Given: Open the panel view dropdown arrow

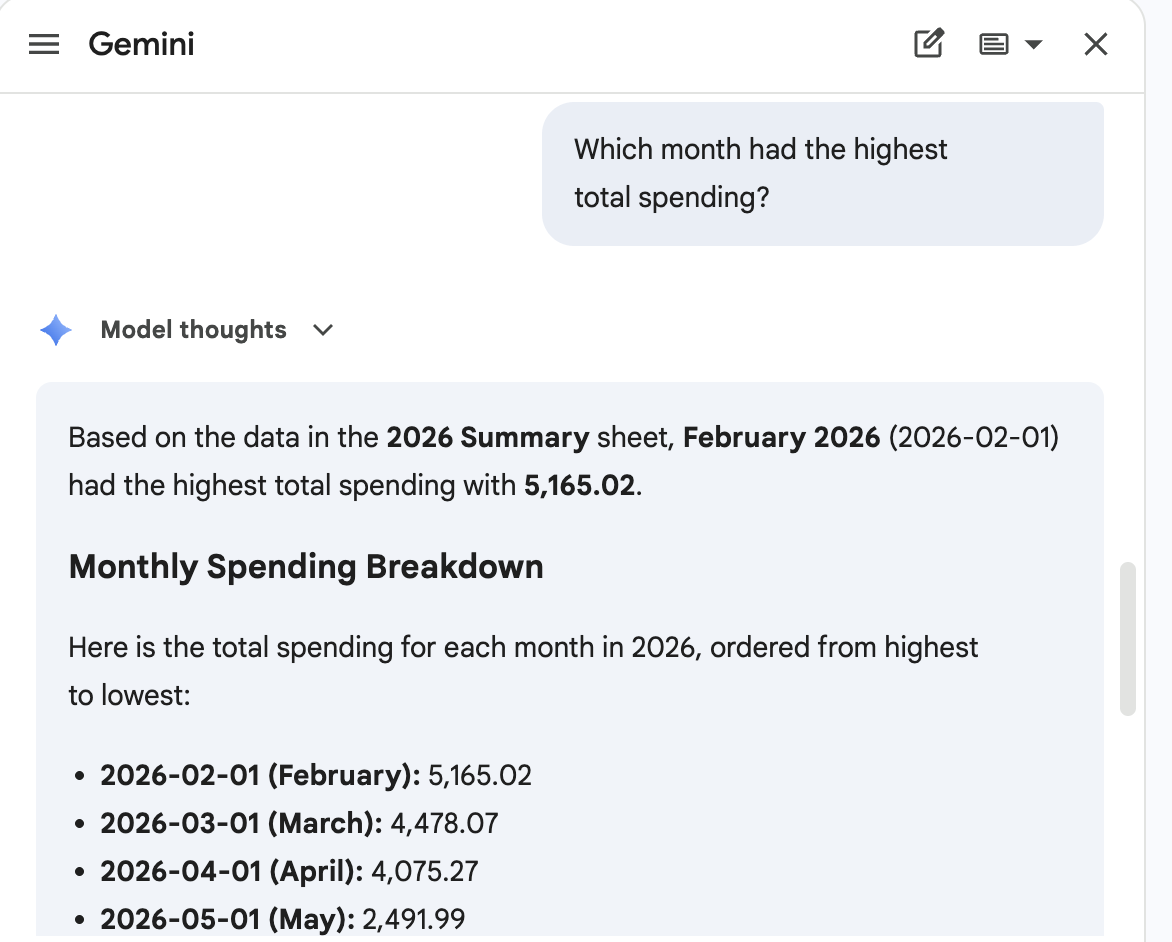Looking at the screenshot, I should (1034, 44).
